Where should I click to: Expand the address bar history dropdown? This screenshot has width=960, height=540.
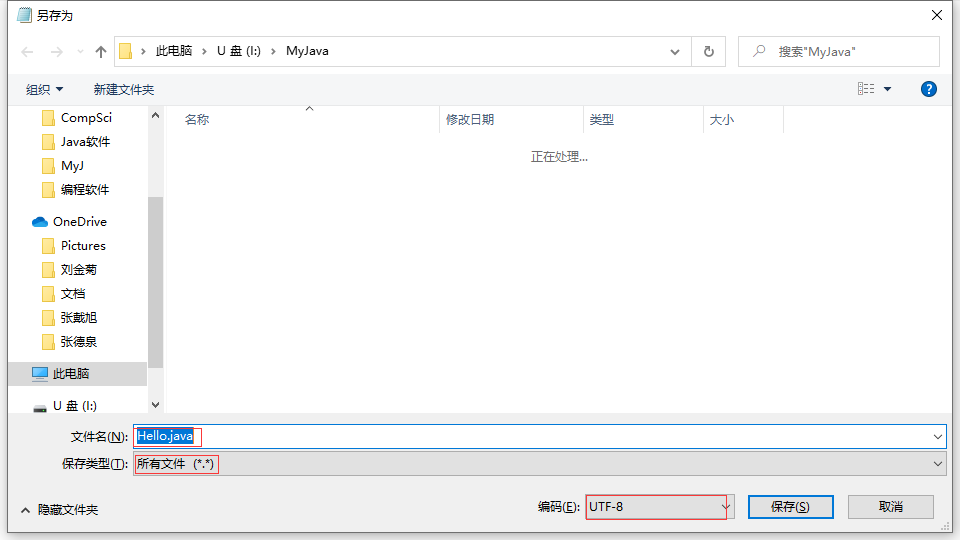[675, 52]
